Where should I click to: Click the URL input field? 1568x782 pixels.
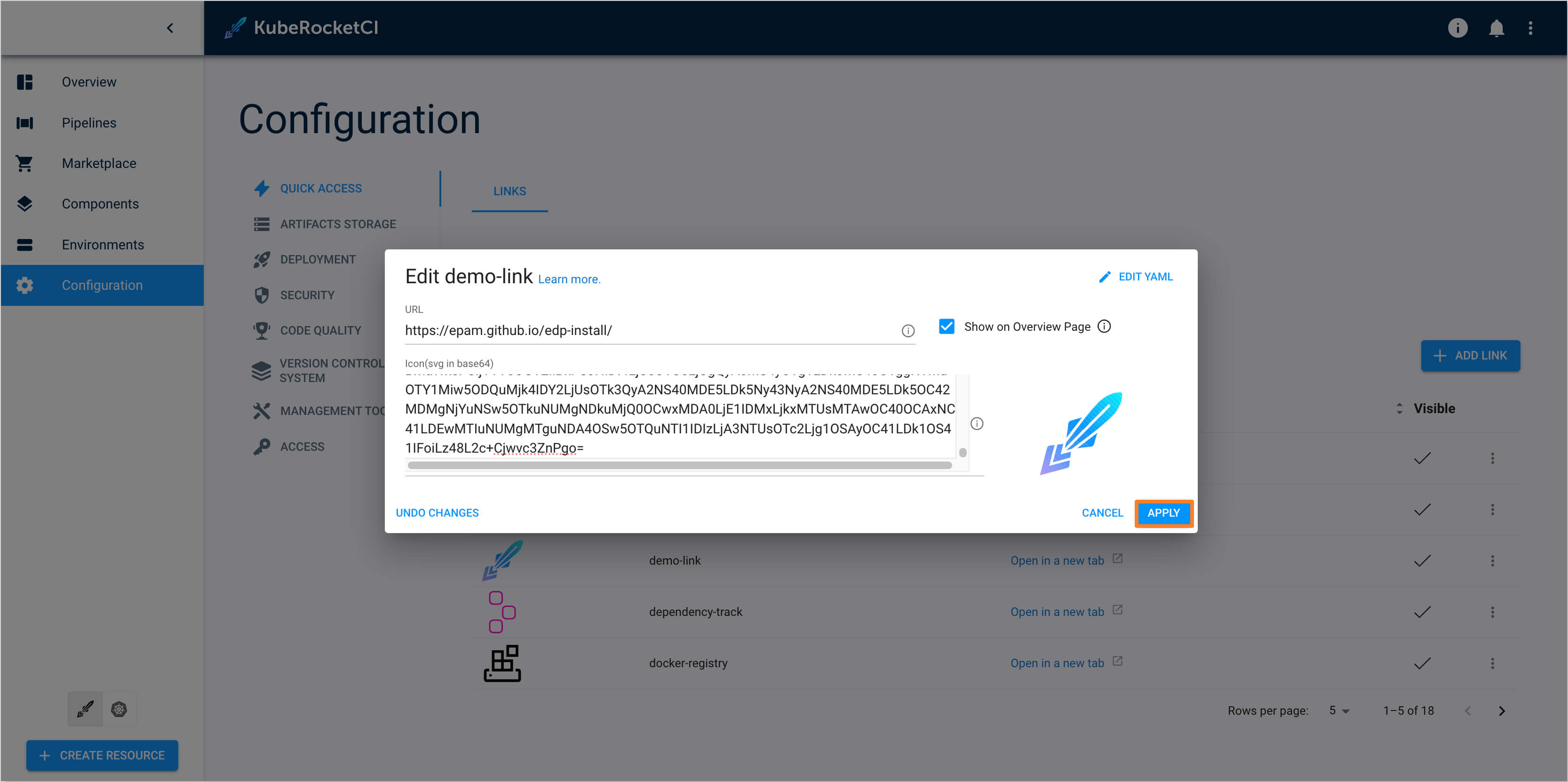[659, 331]
